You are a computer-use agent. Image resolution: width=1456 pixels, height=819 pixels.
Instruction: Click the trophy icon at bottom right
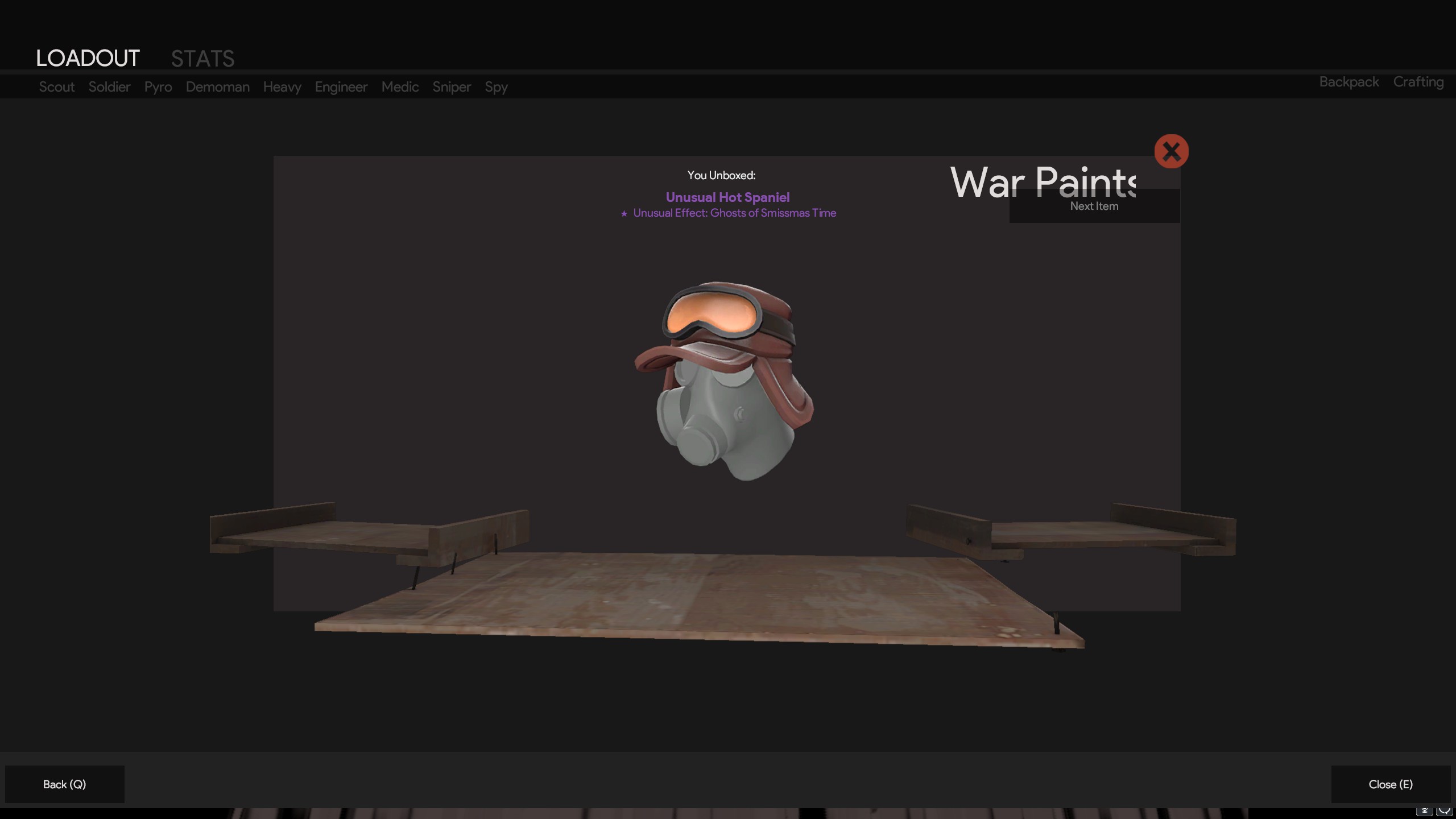(1424, 811)
